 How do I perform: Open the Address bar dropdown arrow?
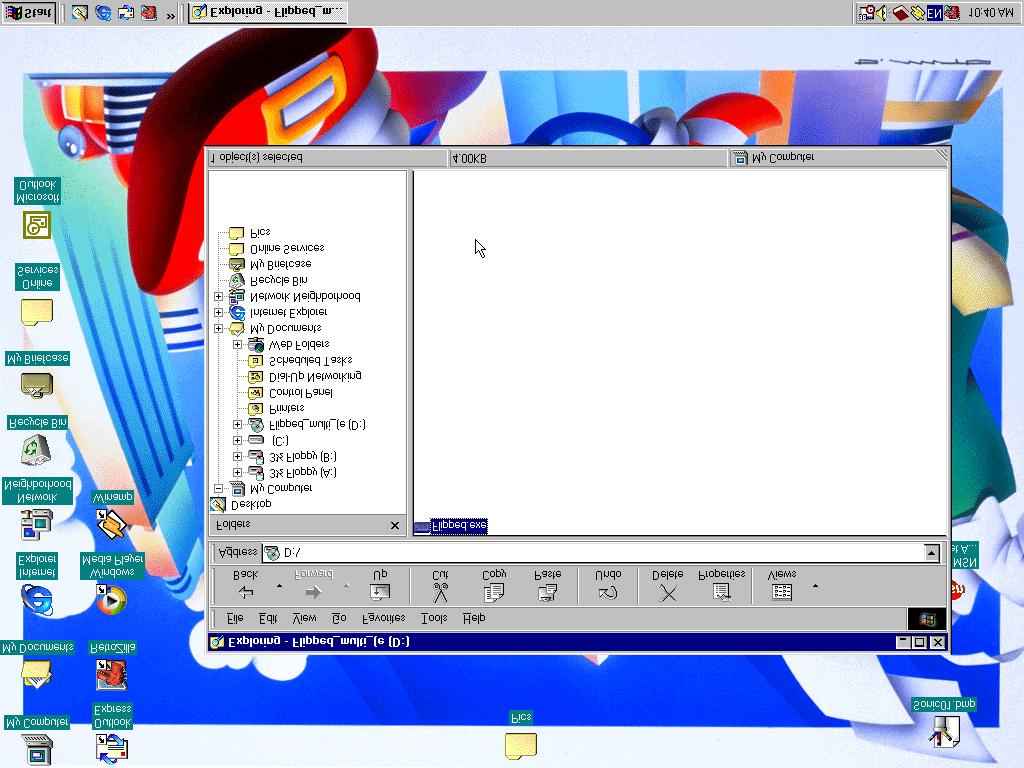click(x=932, y=552)
